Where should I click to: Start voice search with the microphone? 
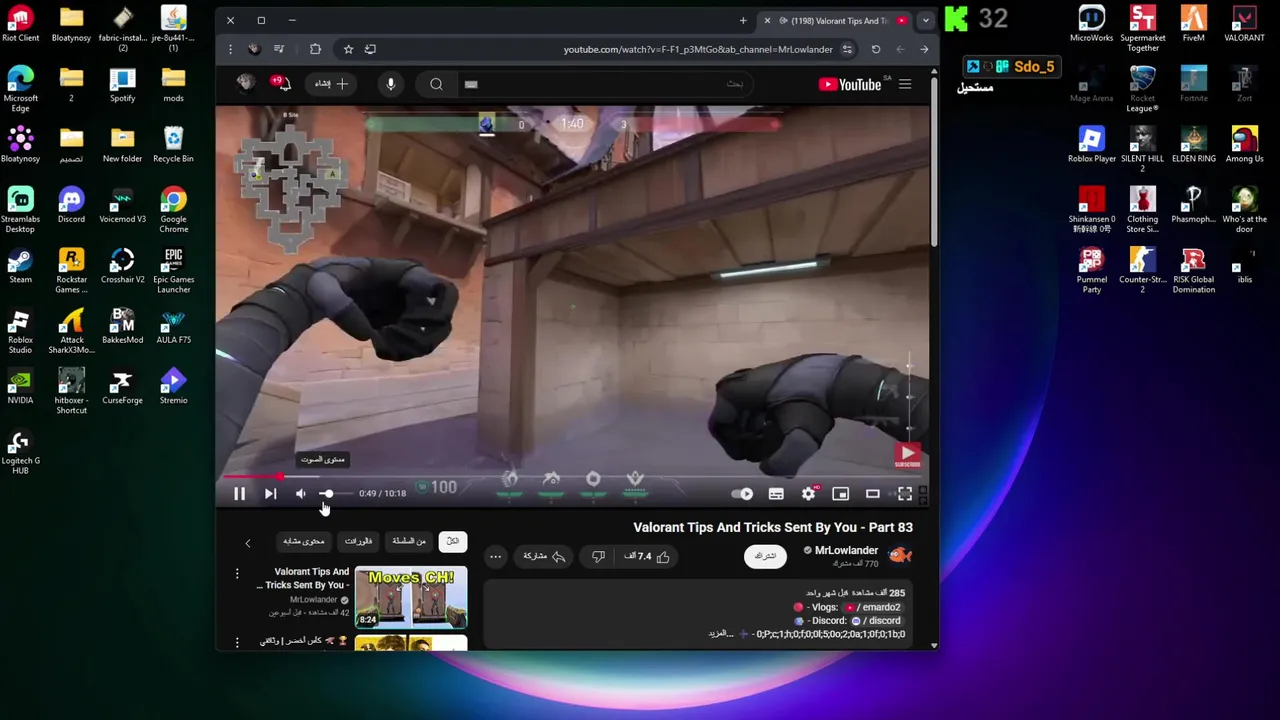point(391,85)
